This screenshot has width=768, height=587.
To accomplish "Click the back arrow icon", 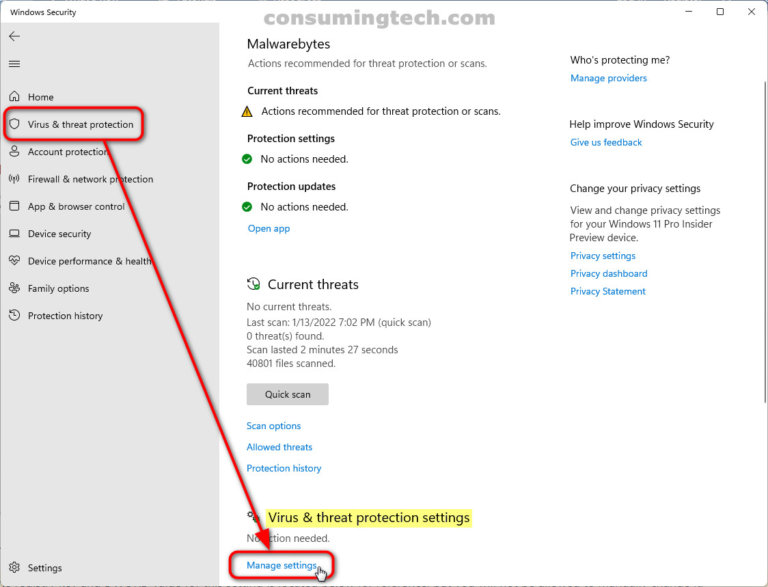I will pos(14,36).
